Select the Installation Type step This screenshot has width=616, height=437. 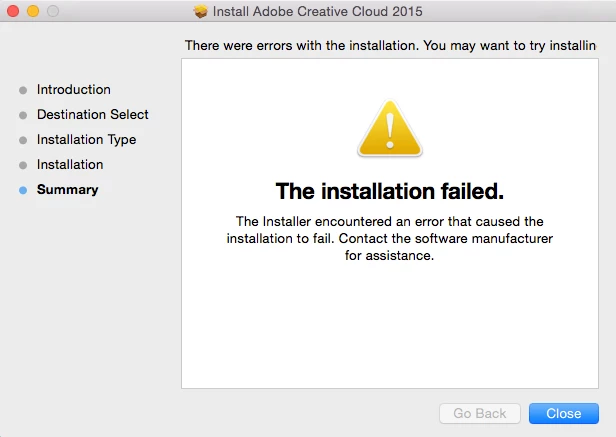[x=86, y=140]
